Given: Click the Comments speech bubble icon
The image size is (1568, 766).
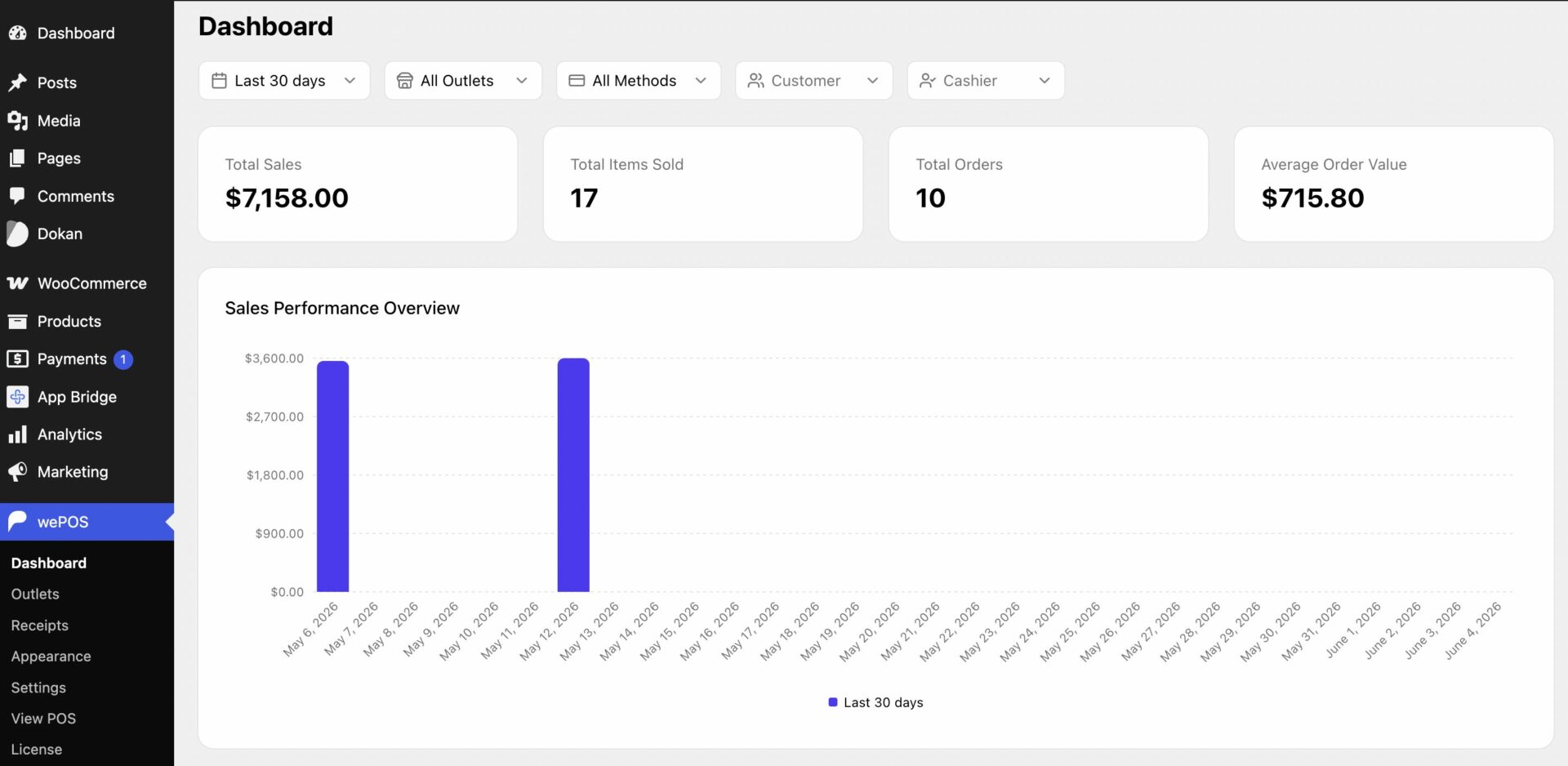Looking at the screenshot, I should 17,196.
